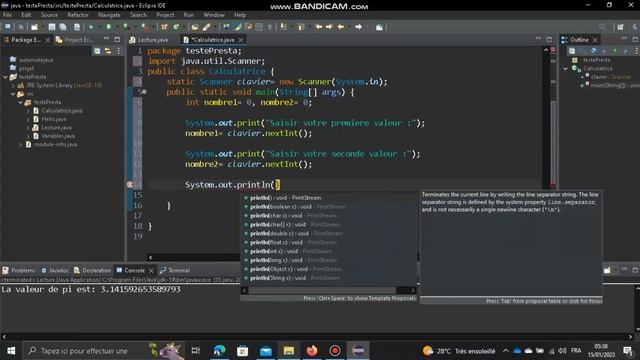Run the program with the green Run button
This screenshot has width=640, height=360.
[x=109, y=27]
